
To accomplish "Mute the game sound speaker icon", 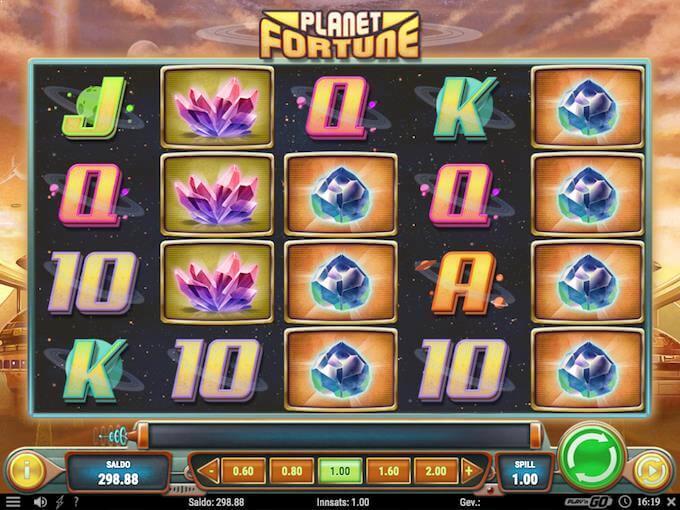I will coord(40,502).
